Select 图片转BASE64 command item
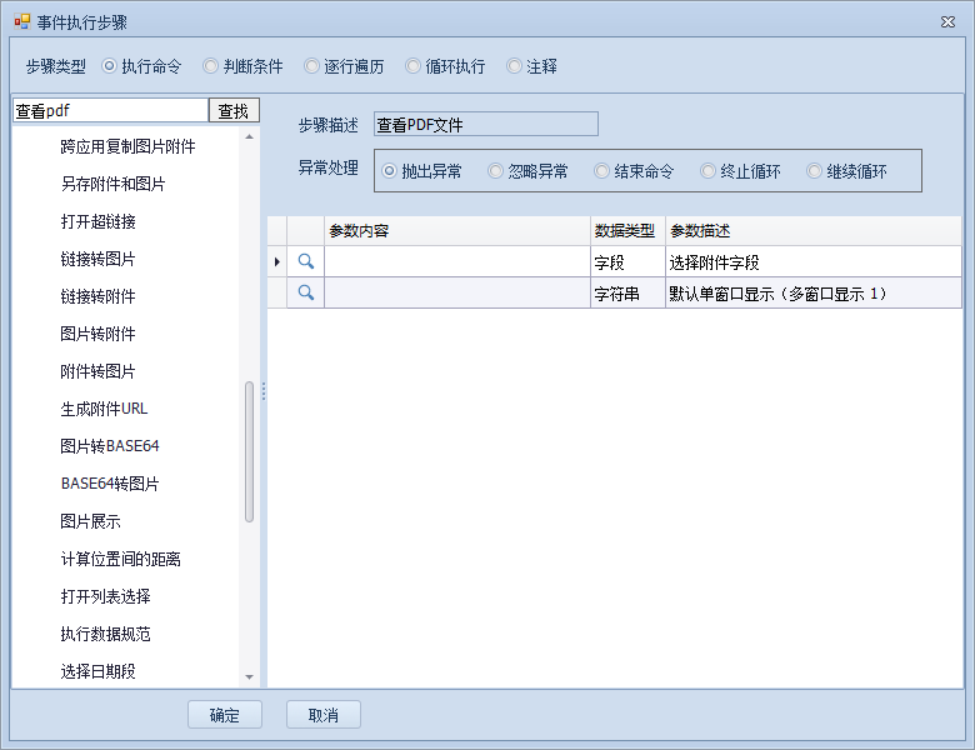 [110, 446]
